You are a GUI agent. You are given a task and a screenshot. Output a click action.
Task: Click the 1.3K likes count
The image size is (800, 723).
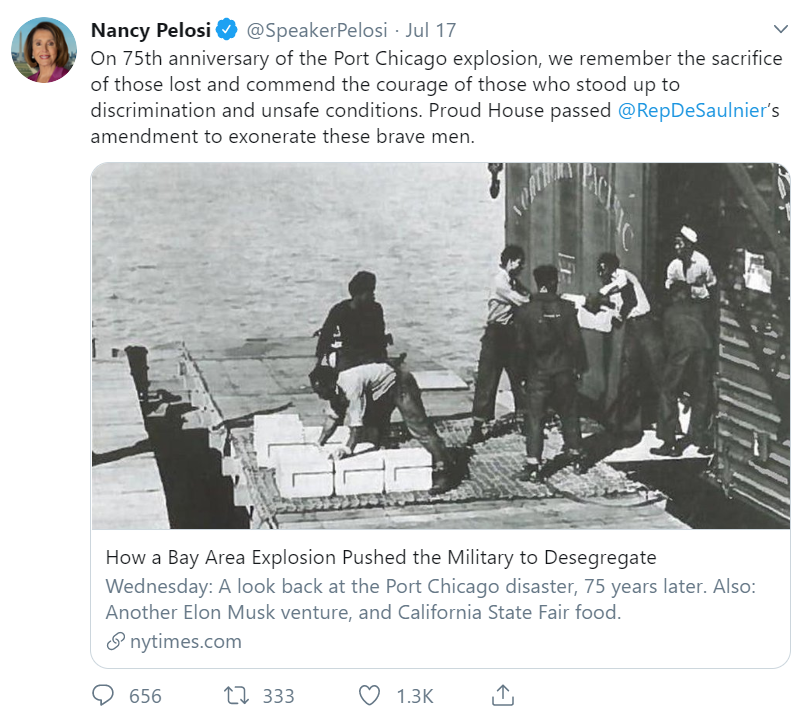pyautogui.click(x=412, y=696)
